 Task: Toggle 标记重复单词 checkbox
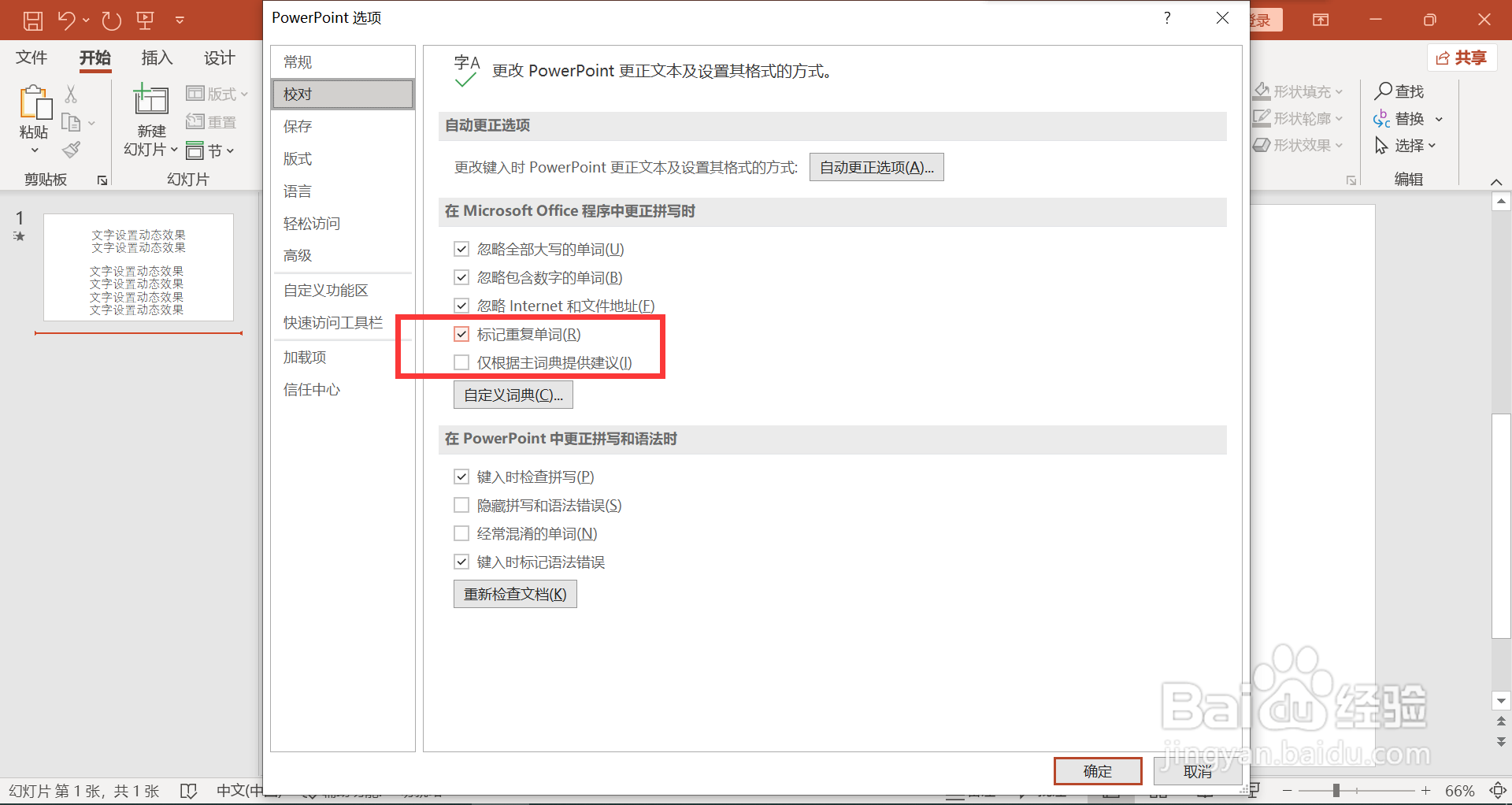pyautogui.click(x=461, y=334)
